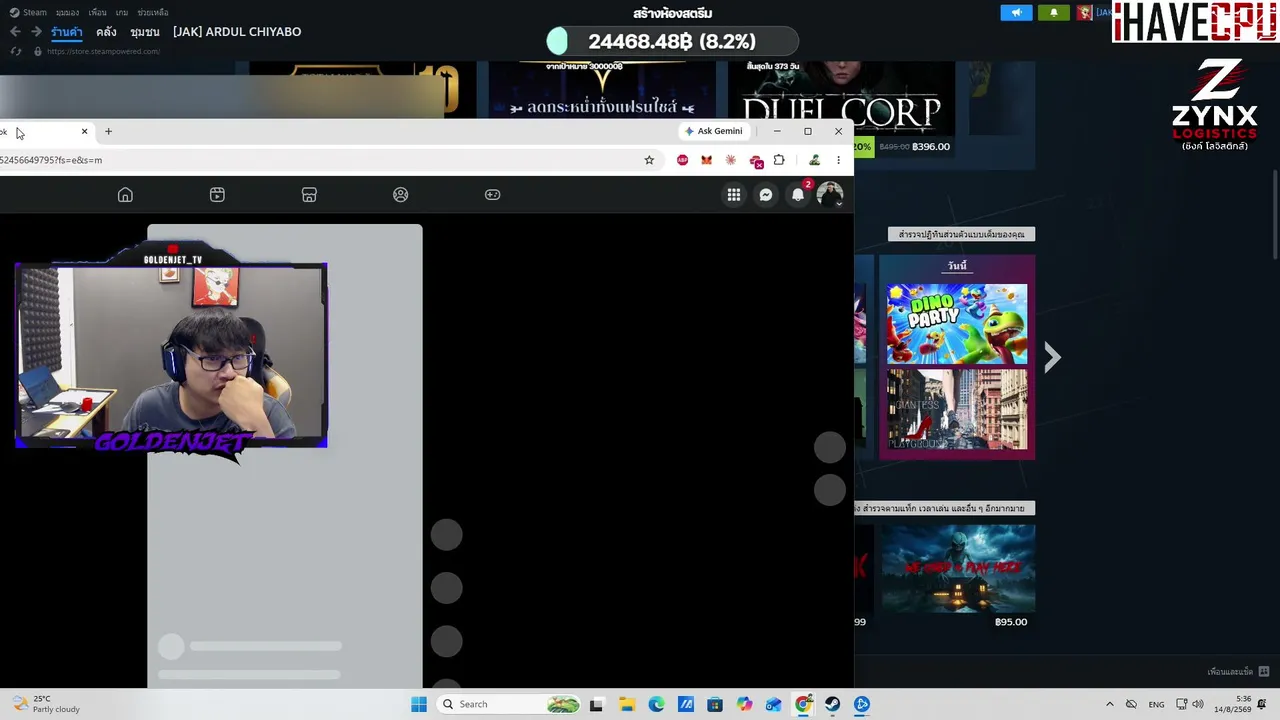
Task: Open Duel Corp game banner
Action: tap(841, 98)
